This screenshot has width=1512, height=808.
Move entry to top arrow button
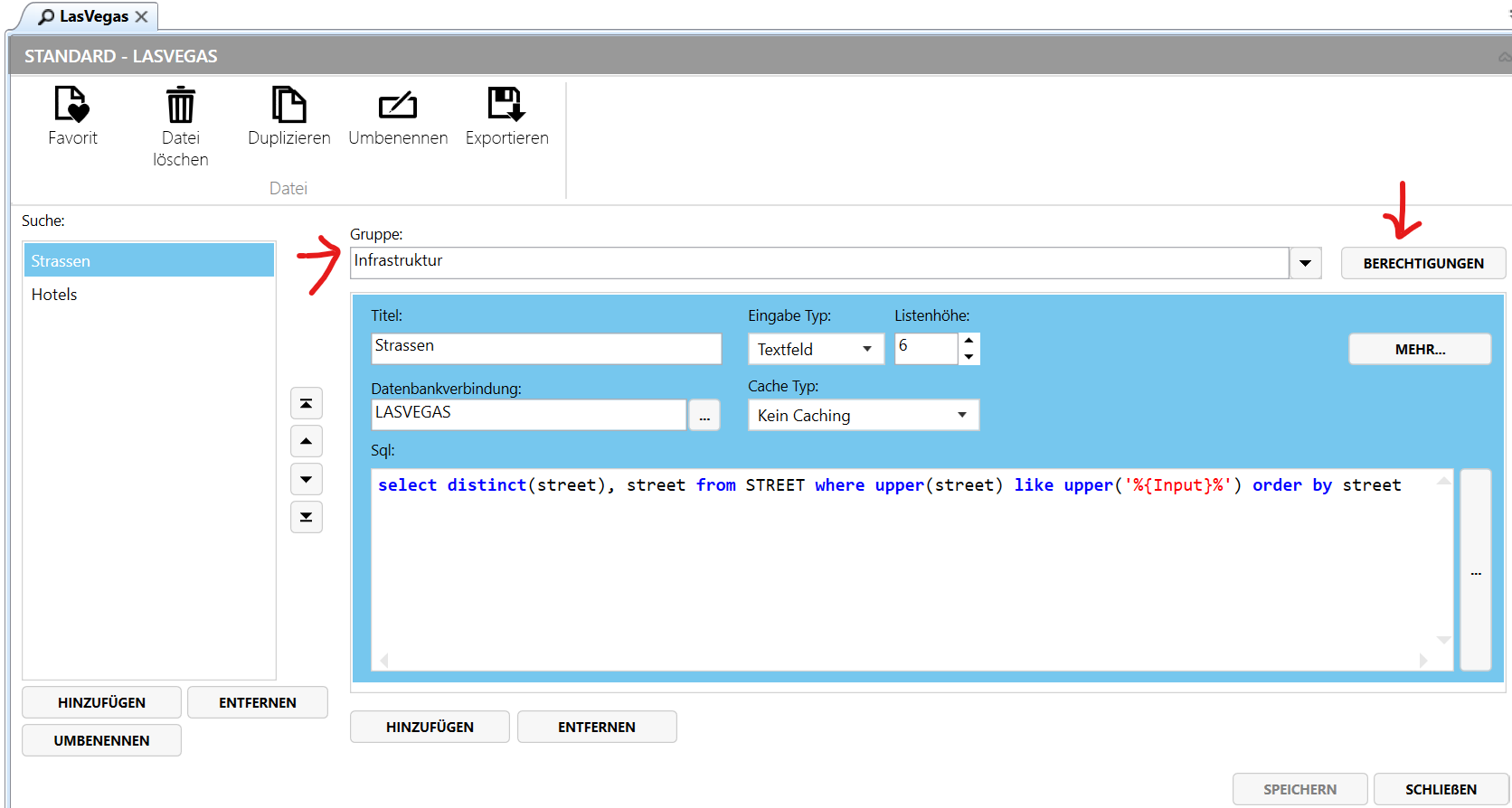pos(307,403)
